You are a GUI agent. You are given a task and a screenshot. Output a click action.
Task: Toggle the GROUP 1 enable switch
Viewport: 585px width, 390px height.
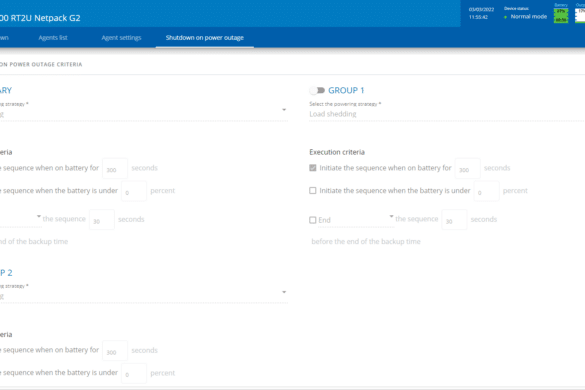pyautogui.click(x=317, y=90)
